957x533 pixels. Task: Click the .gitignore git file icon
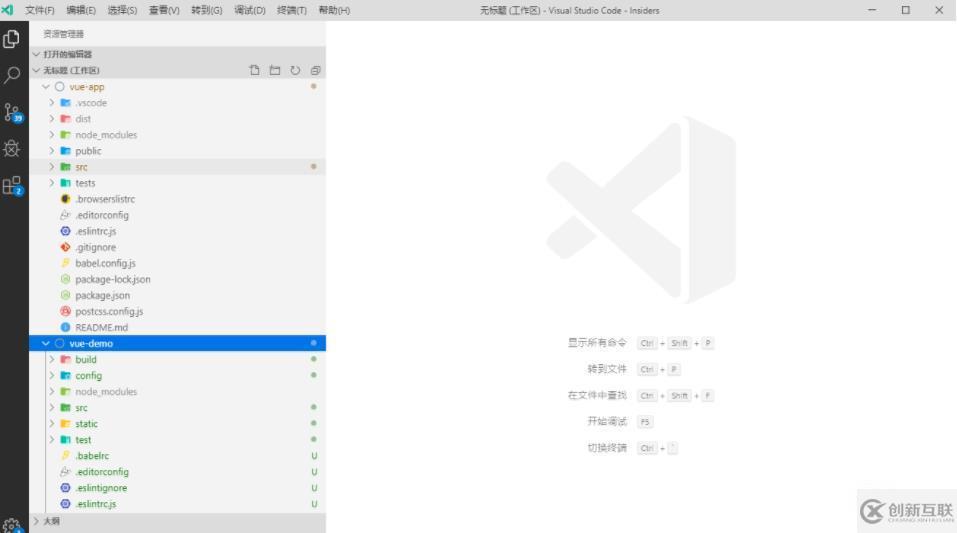(x=65, y=247)
